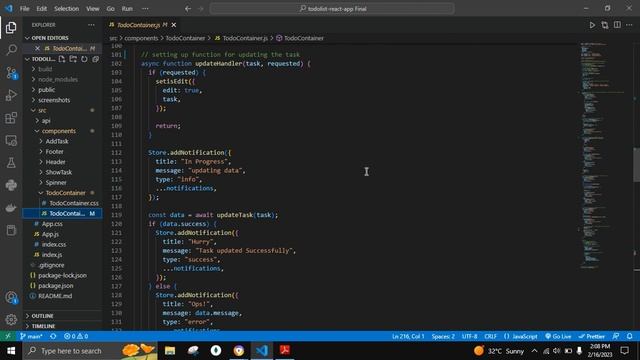Click the main branch indicator in status bar
The width and height of the screenshot is (640, 360).
click(31, 336)
